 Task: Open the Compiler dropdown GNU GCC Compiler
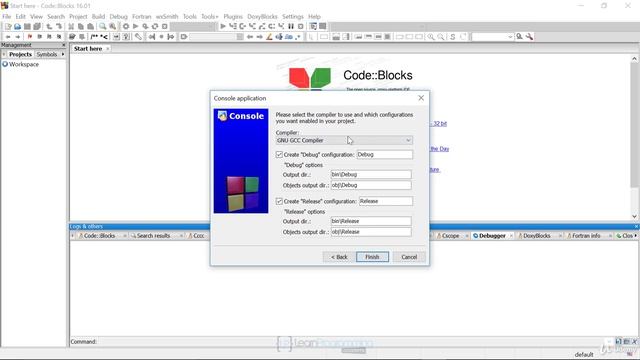(x=344, y=140)
